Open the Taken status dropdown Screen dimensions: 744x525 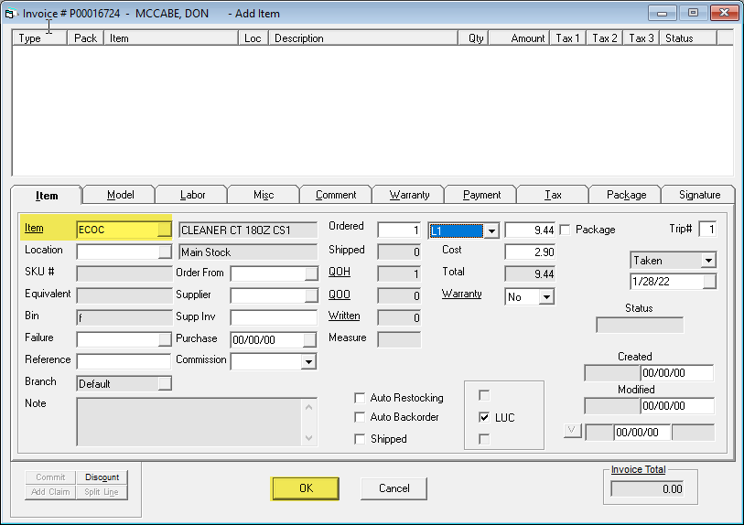[708, 260]
